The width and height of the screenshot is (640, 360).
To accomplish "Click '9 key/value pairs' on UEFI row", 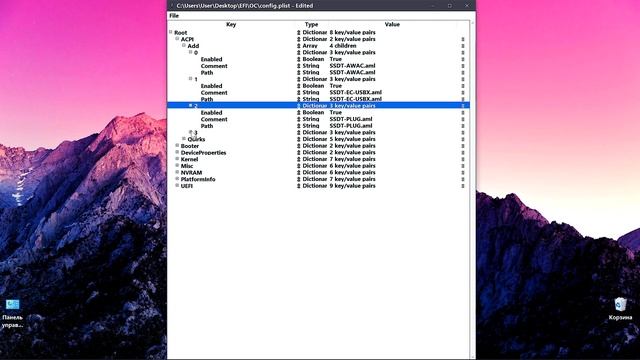I will 352,186.
